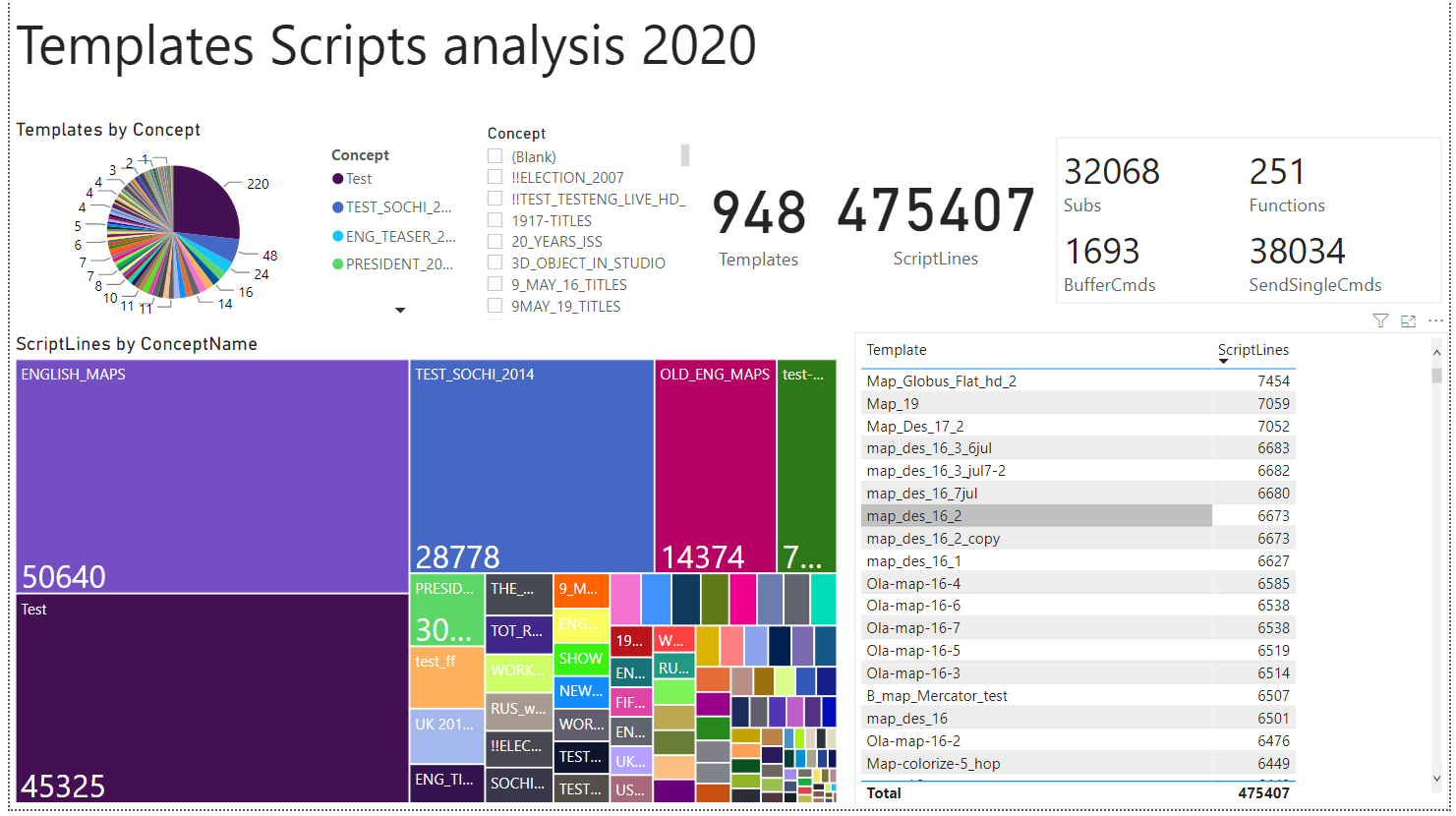
Task: Click the Concept slicer scrollbar thumb
Action: [685, 155]
